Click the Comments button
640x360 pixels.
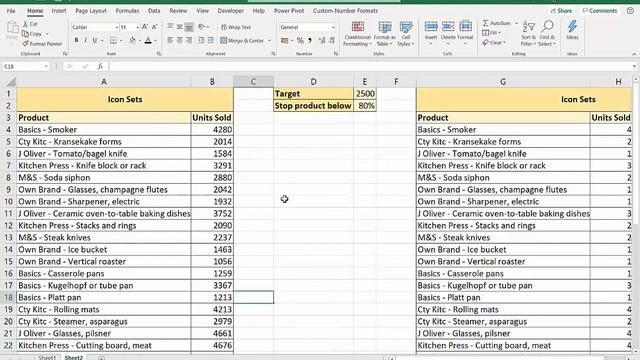(600, 11)
